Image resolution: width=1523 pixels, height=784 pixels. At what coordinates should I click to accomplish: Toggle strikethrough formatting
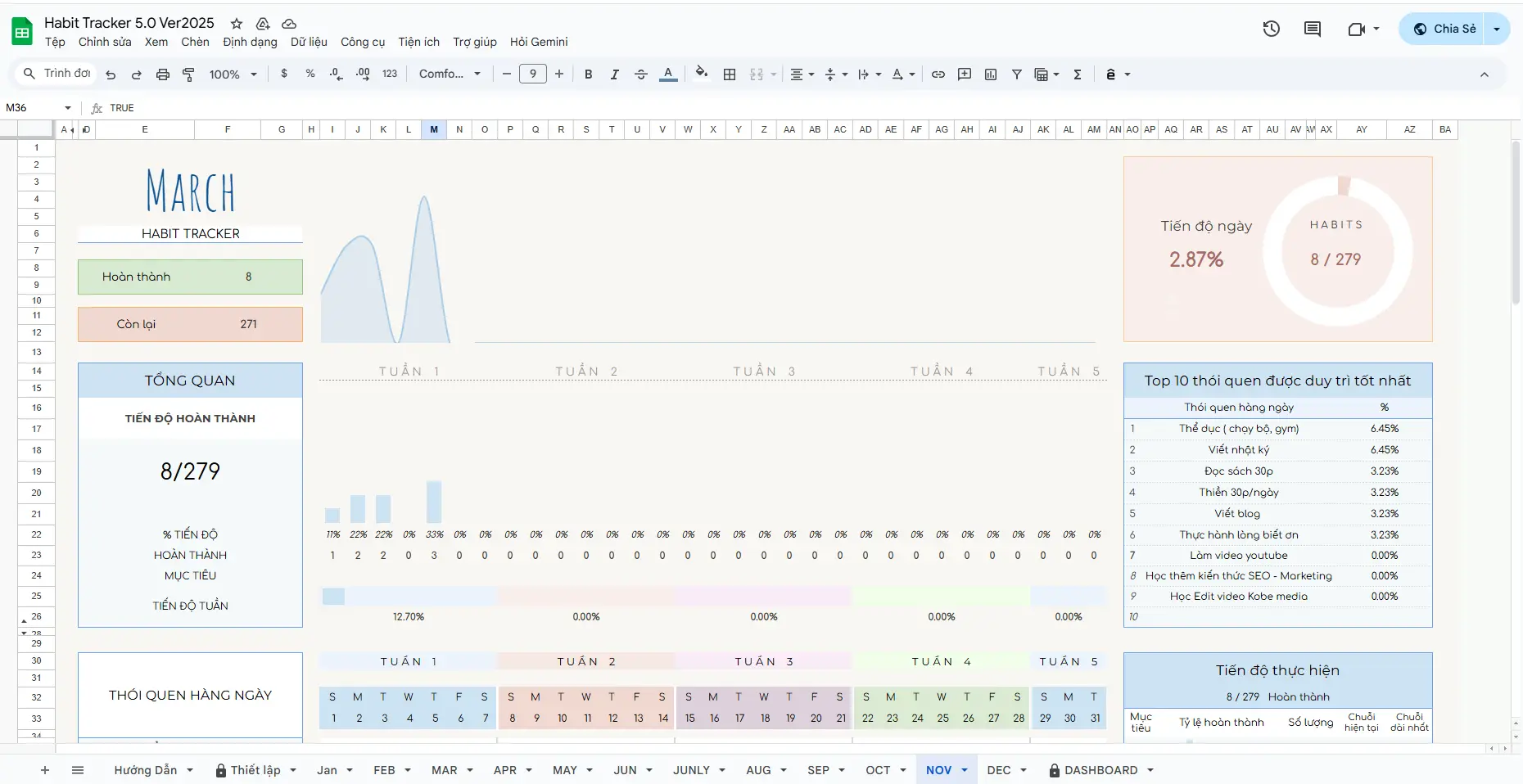641,74
